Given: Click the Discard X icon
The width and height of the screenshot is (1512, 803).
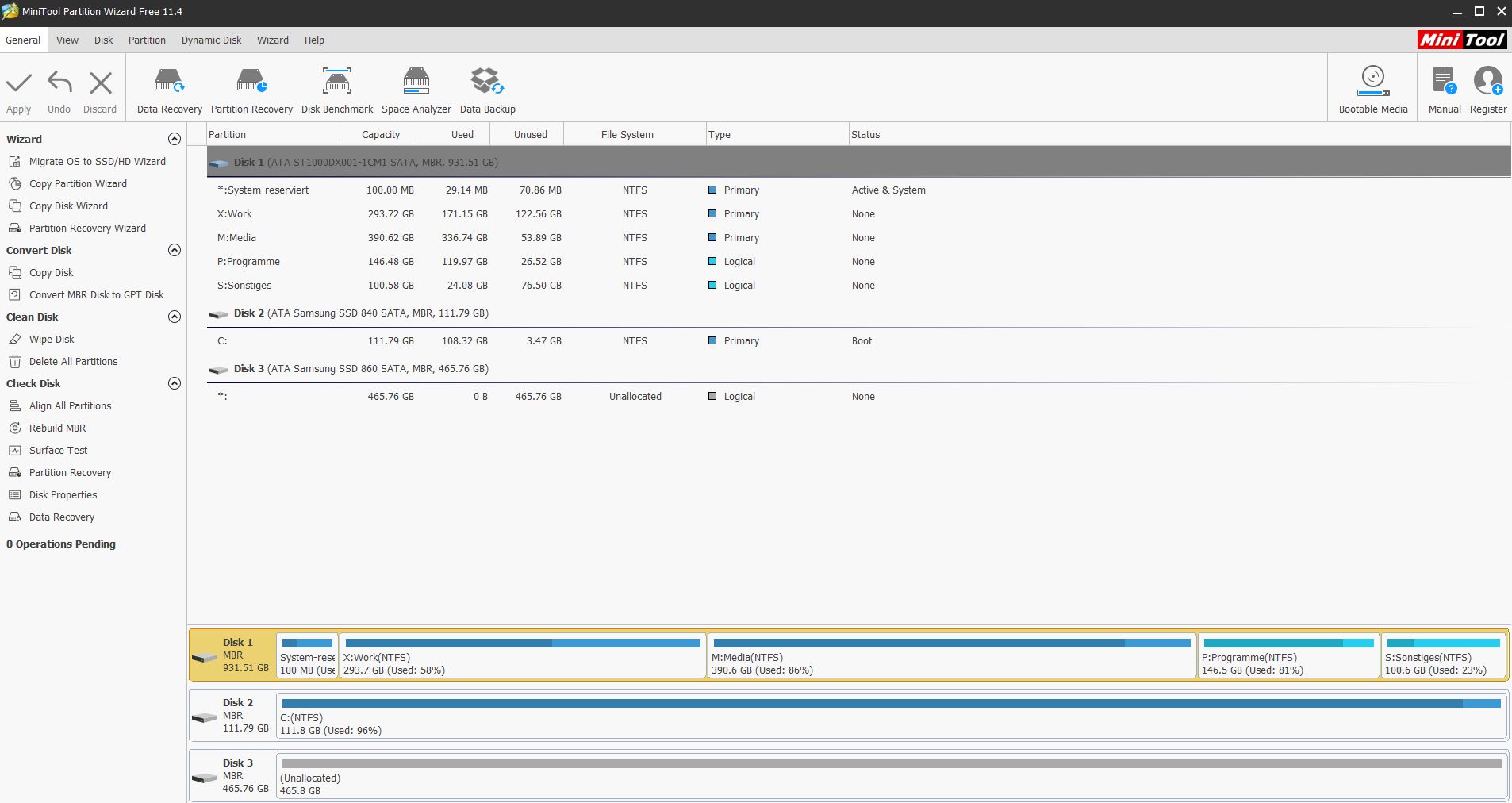Looking at the screenshot, I should point(101,83).
